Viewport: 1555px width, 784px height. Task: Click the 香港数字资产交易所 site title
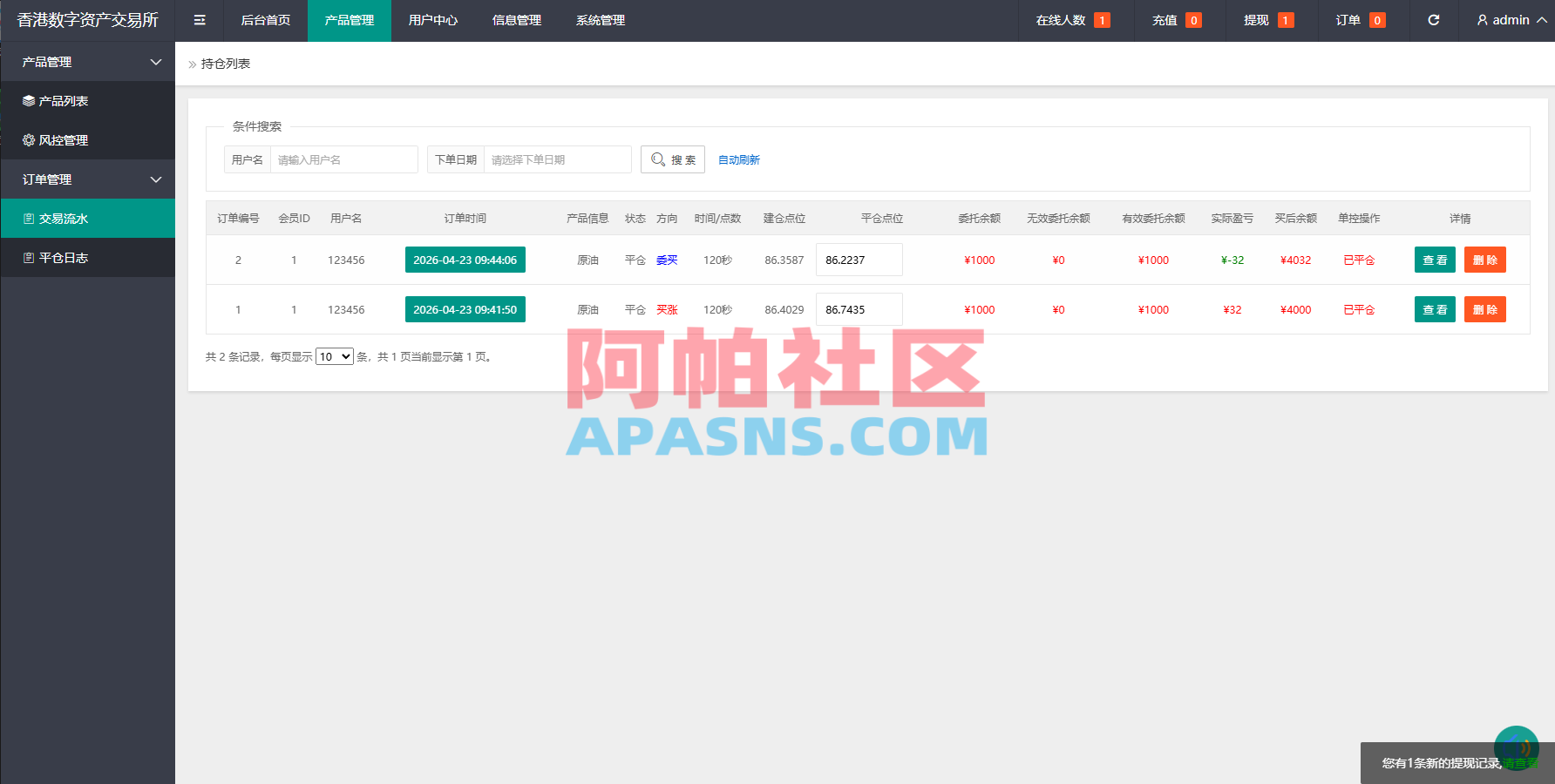point(87,20)
